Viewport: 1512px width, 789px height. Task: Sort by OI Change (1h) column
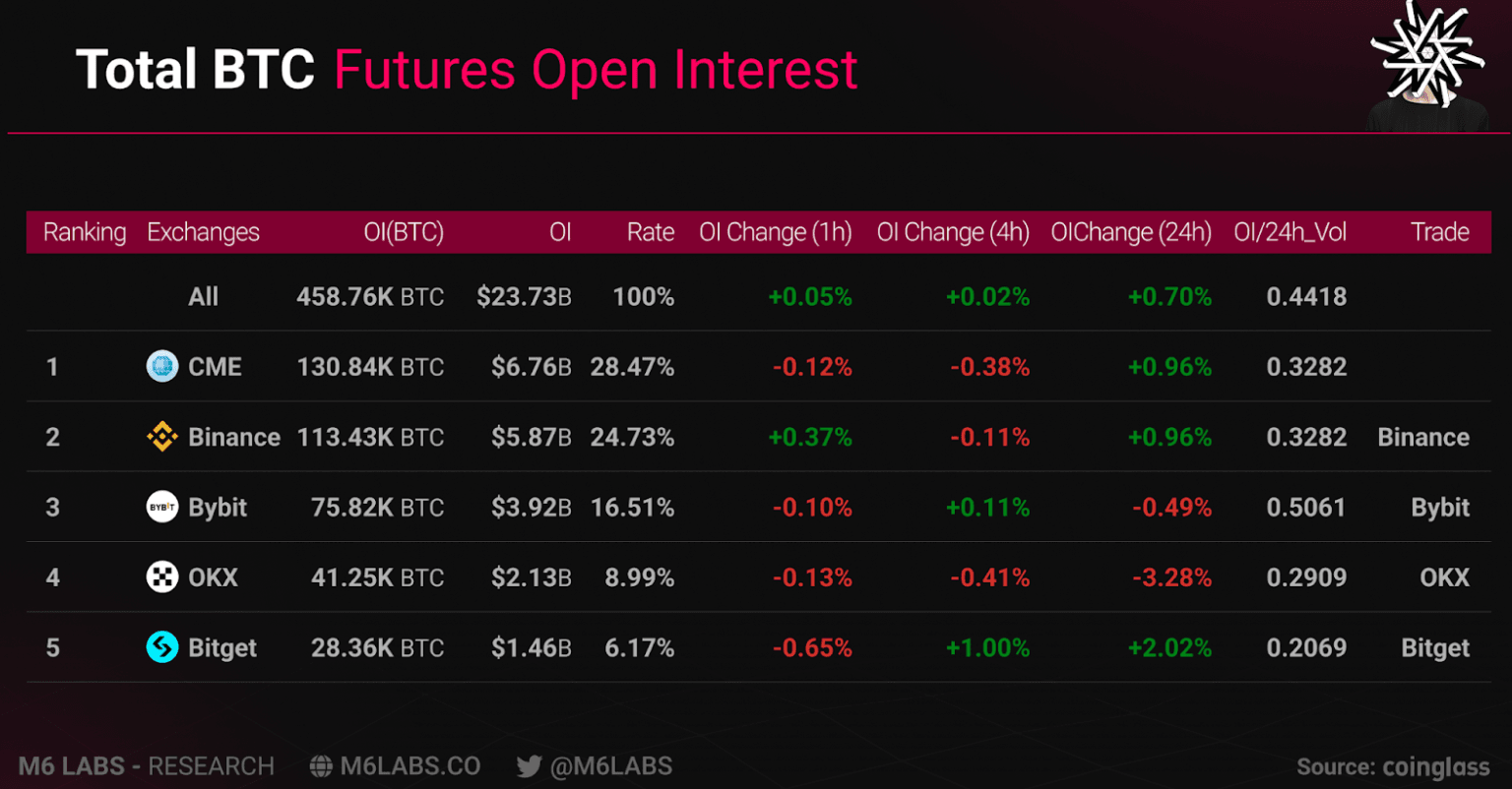click(775, 232)
